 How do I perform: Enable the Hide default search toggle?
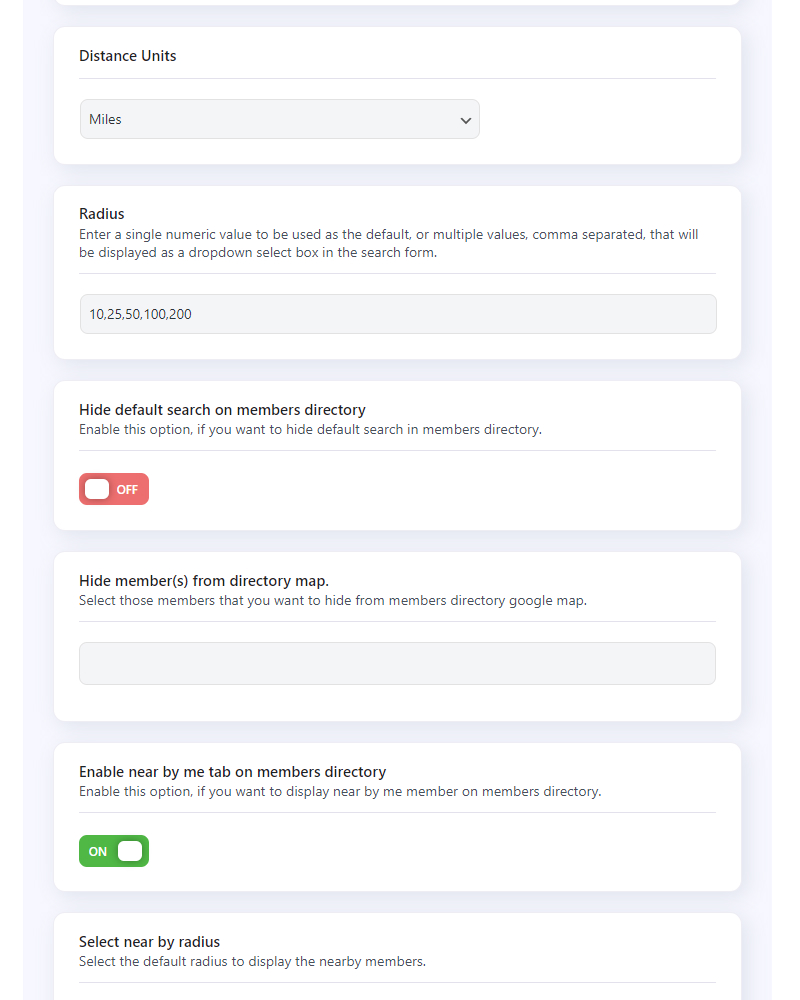click(x=114, y=489)
